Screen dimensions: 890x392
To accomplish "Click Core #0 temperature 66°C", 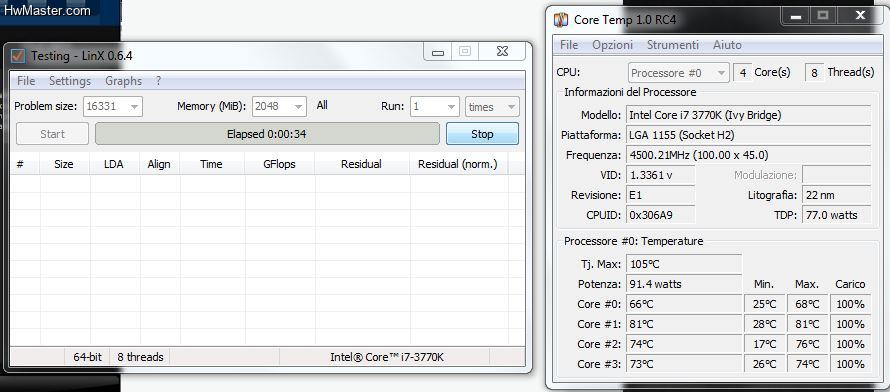I will pyautogui.click(x=684, y=304).
